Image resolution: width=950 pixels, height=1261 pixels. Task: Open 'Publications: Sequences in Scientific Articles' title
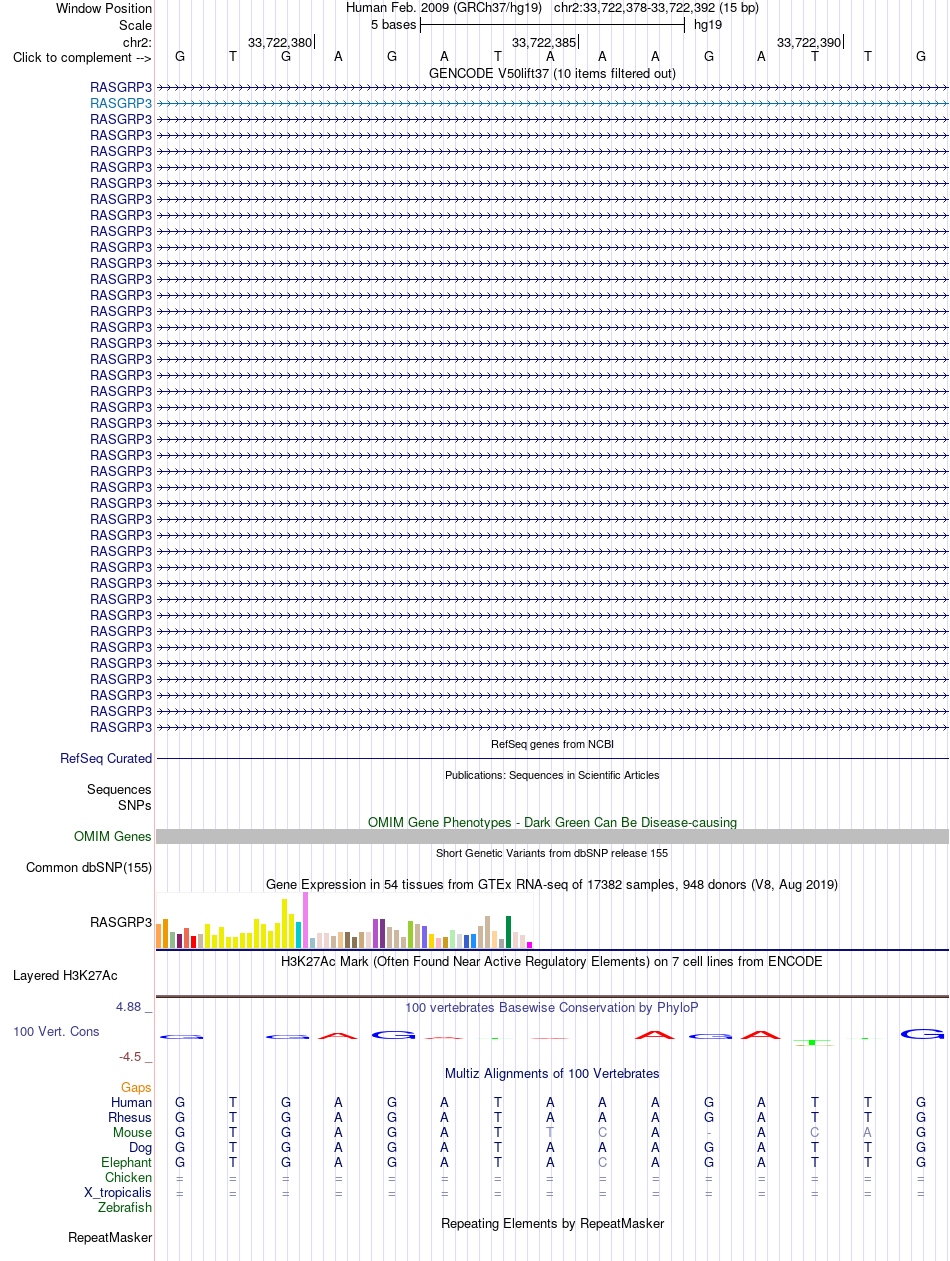552,775
